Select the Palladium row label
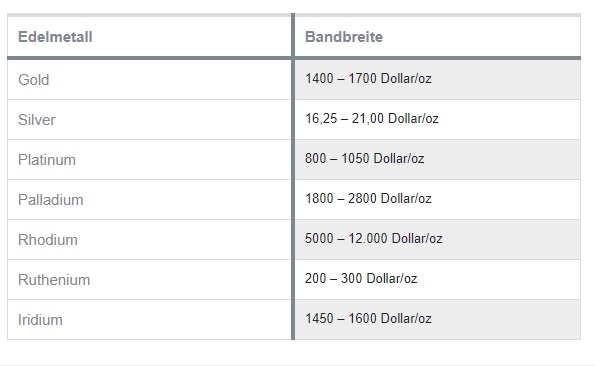Viewport: 595px width, 366px height. (50, 200)
